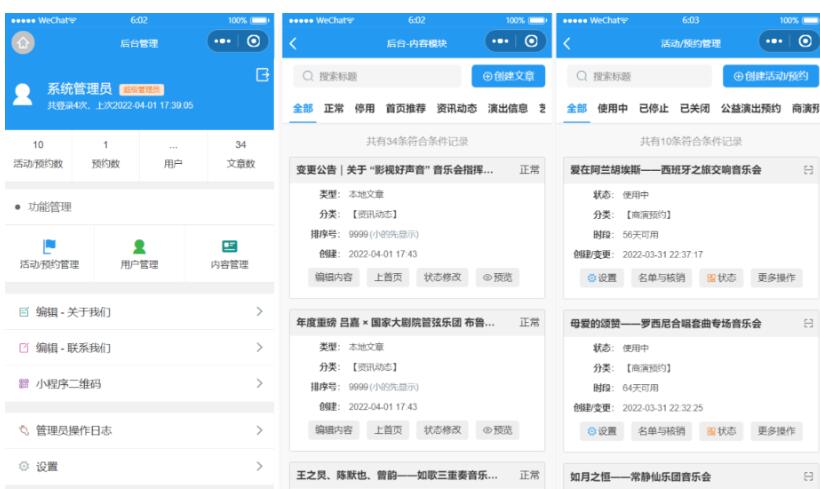820x489 pixels.
Task: Click 状态 on 爱在阿兰胡埃斯 card
Action: click(x=721, y=278)
